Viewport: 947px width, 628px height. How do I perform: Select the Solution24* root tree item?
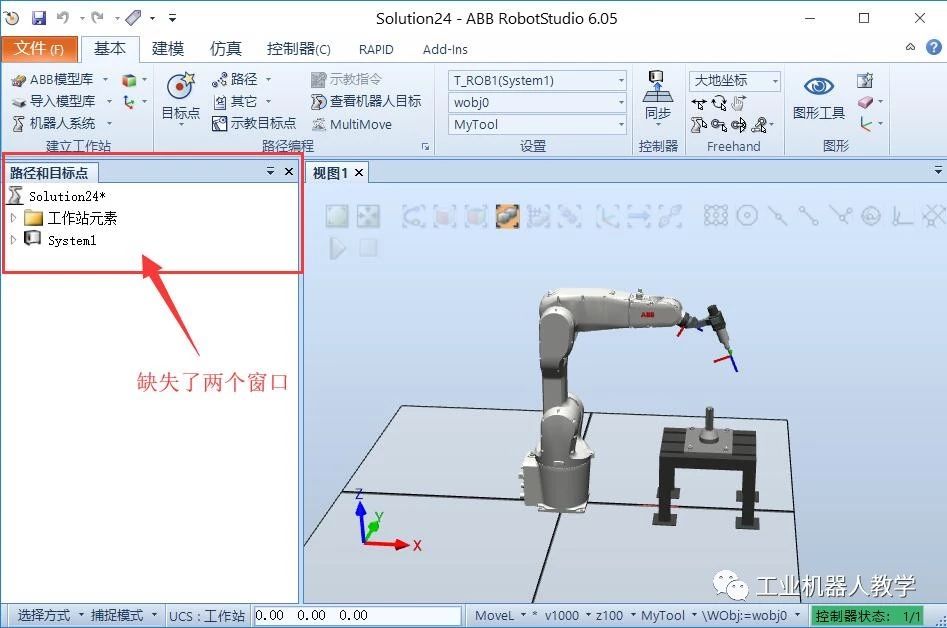click(x=67, y=196)
